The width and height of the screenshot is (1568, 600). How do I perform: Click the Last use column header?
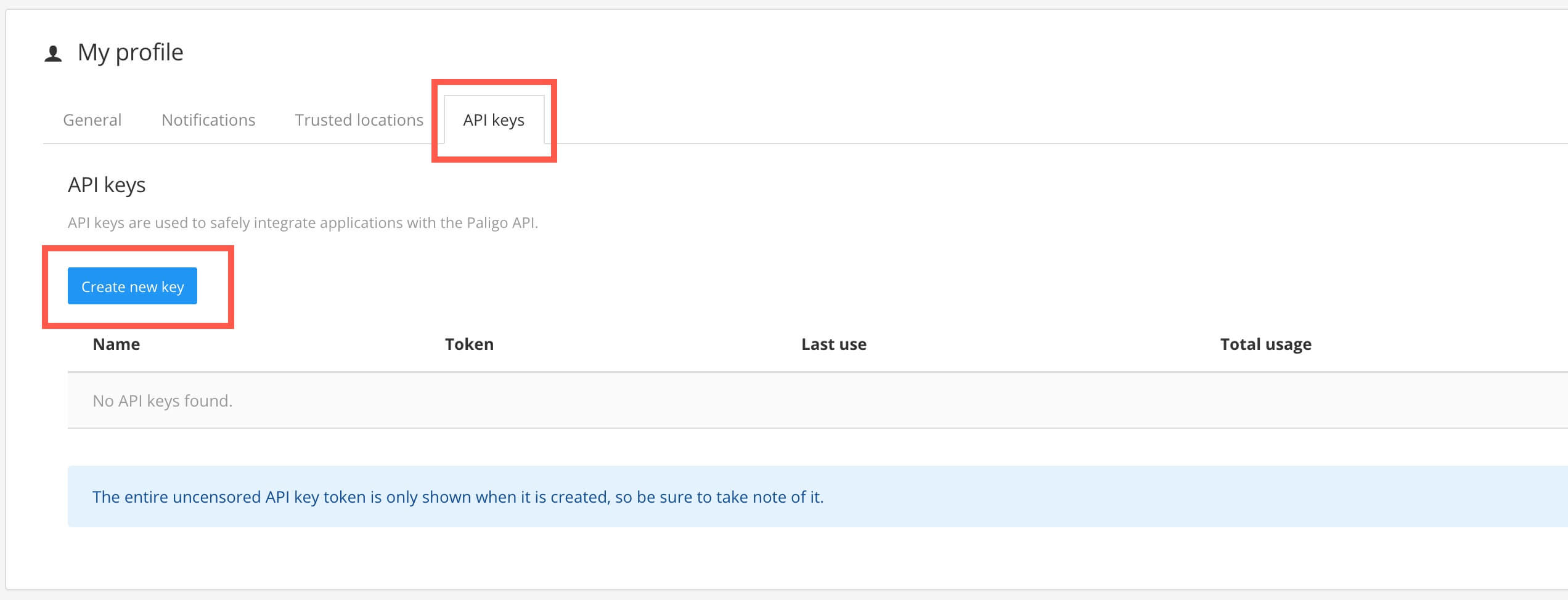(833, 344)
